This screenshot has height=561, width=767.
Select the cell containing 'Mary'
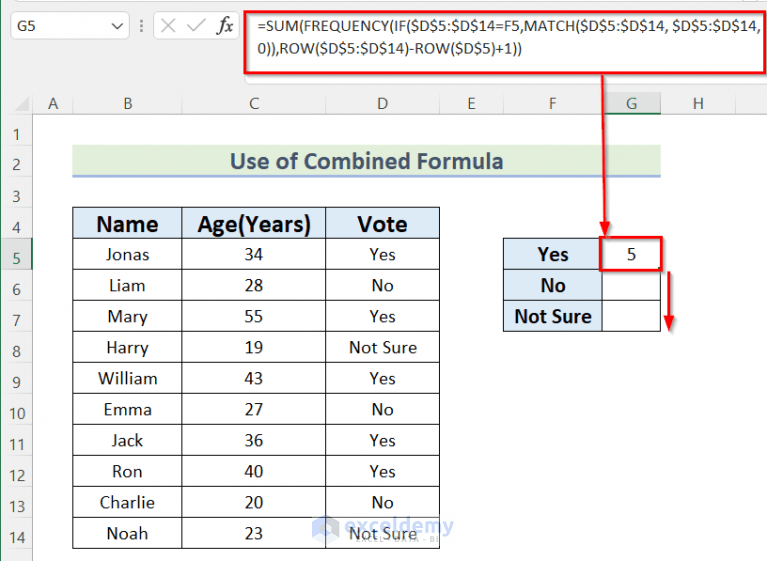127,316
